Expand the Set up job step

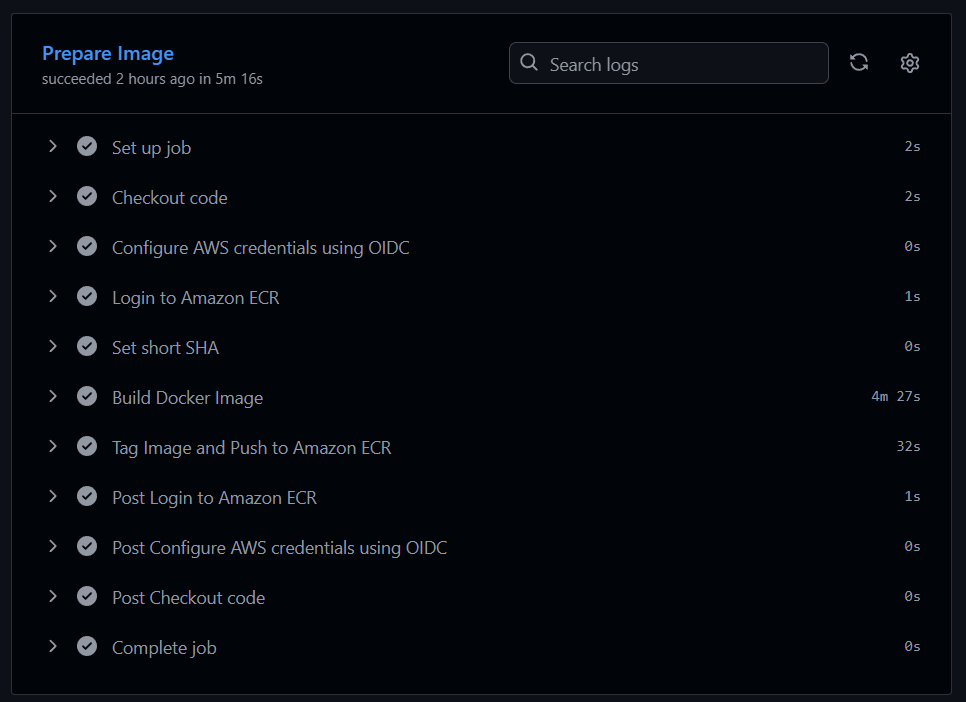click(53, 147)
